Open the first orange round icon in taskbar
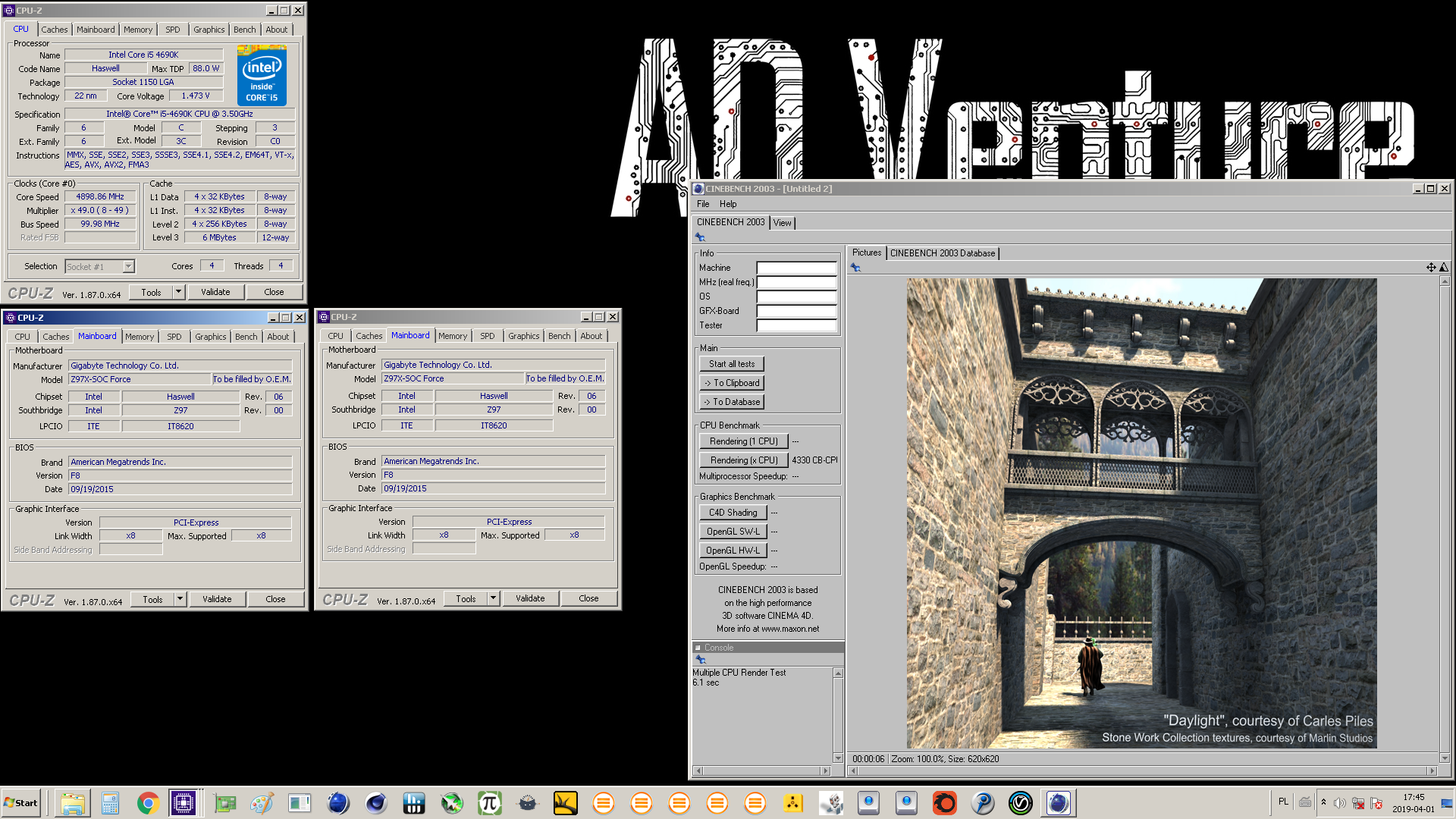The width and height of the screenshot is (1456, 819). pyautogui.click(x=603, y=803)
